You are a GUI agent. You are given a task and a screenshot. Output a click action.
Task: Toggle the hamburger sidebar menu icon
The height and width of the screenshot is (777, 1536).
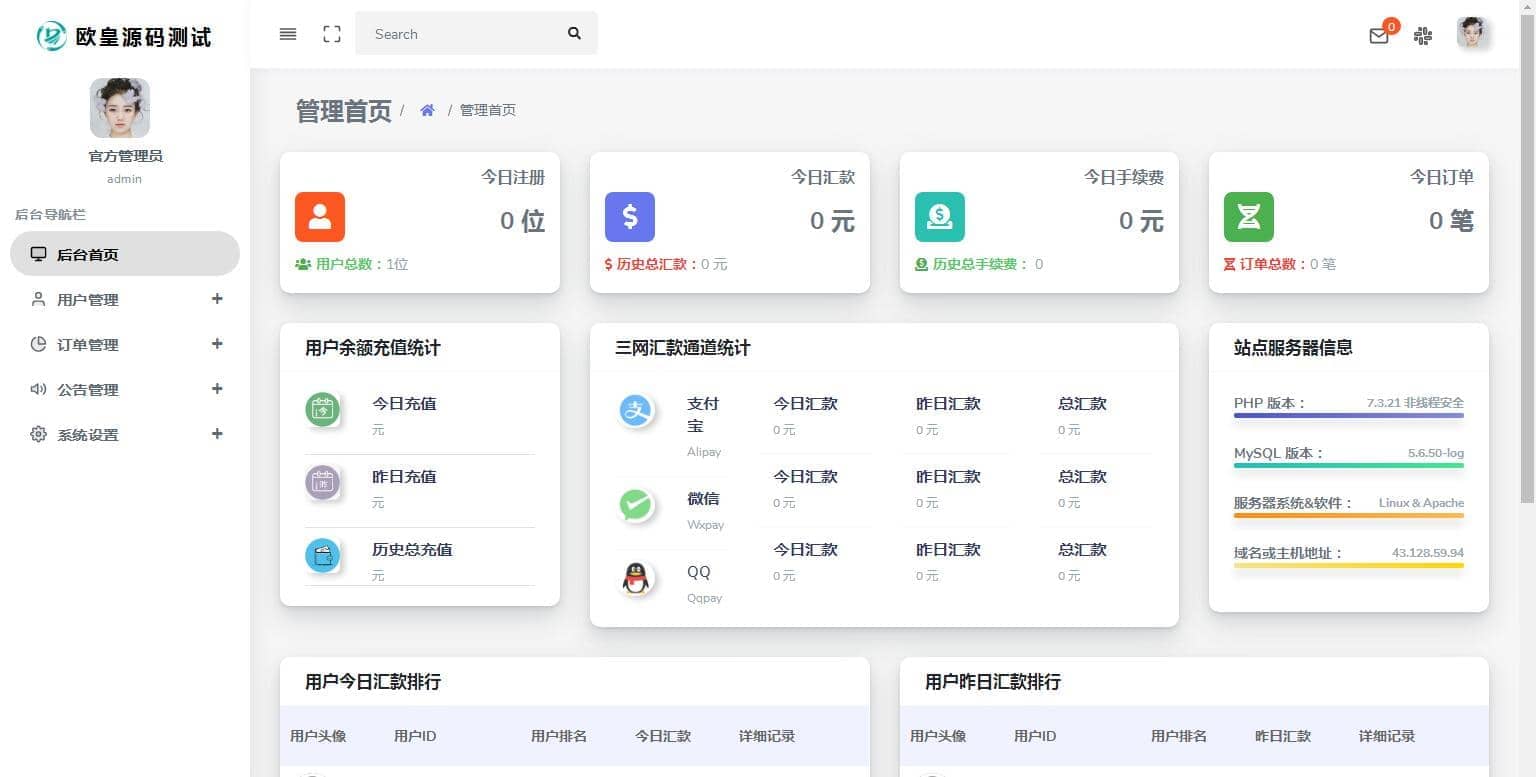click(x=288, y=34)
